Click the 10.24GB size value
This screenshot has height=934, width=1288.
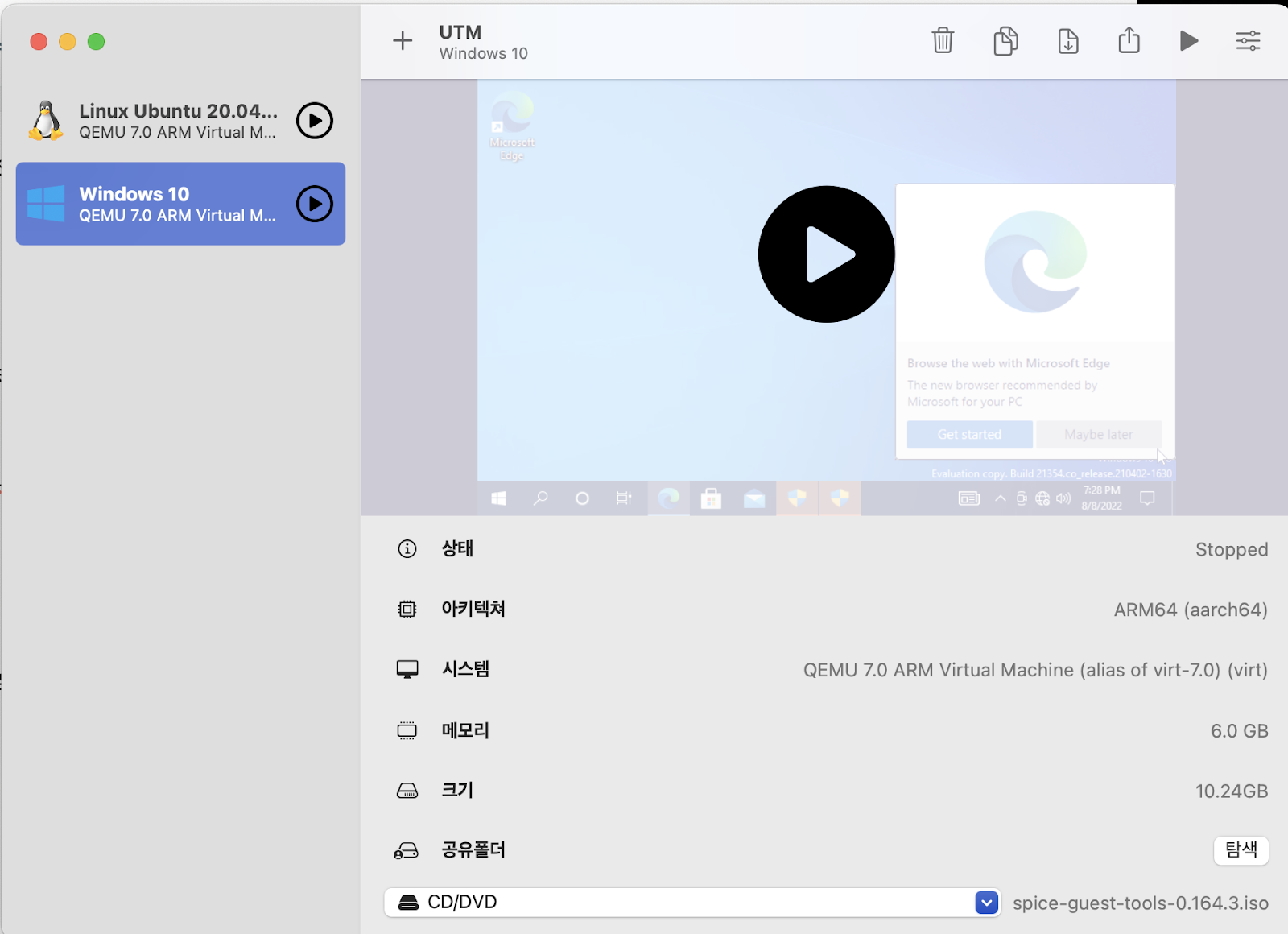pyautogui.click(x=1232, y=791)
